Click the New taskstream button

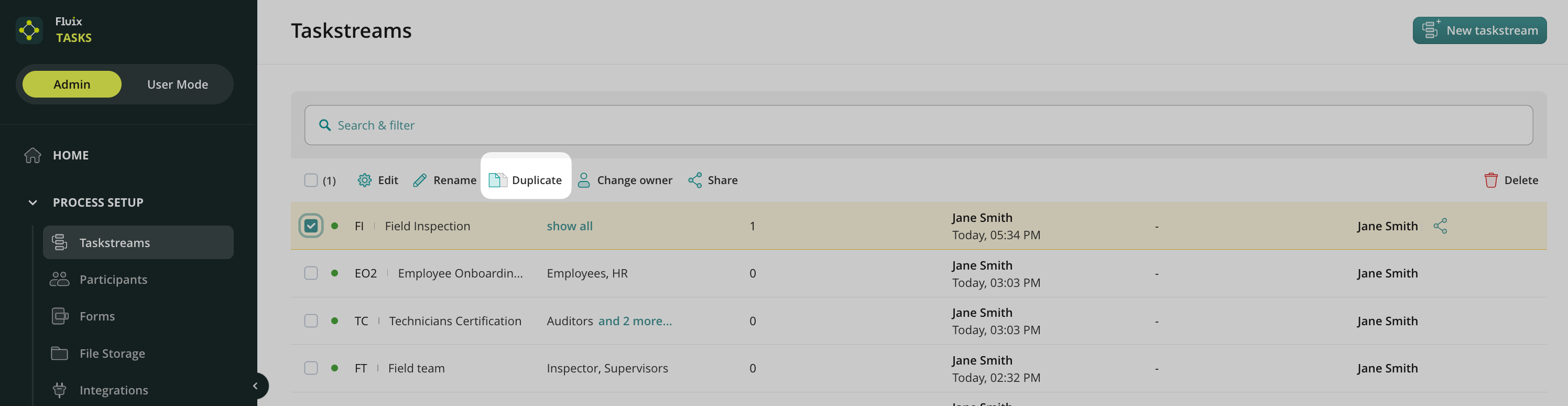pyautogui.click(x=1479, y=30)
